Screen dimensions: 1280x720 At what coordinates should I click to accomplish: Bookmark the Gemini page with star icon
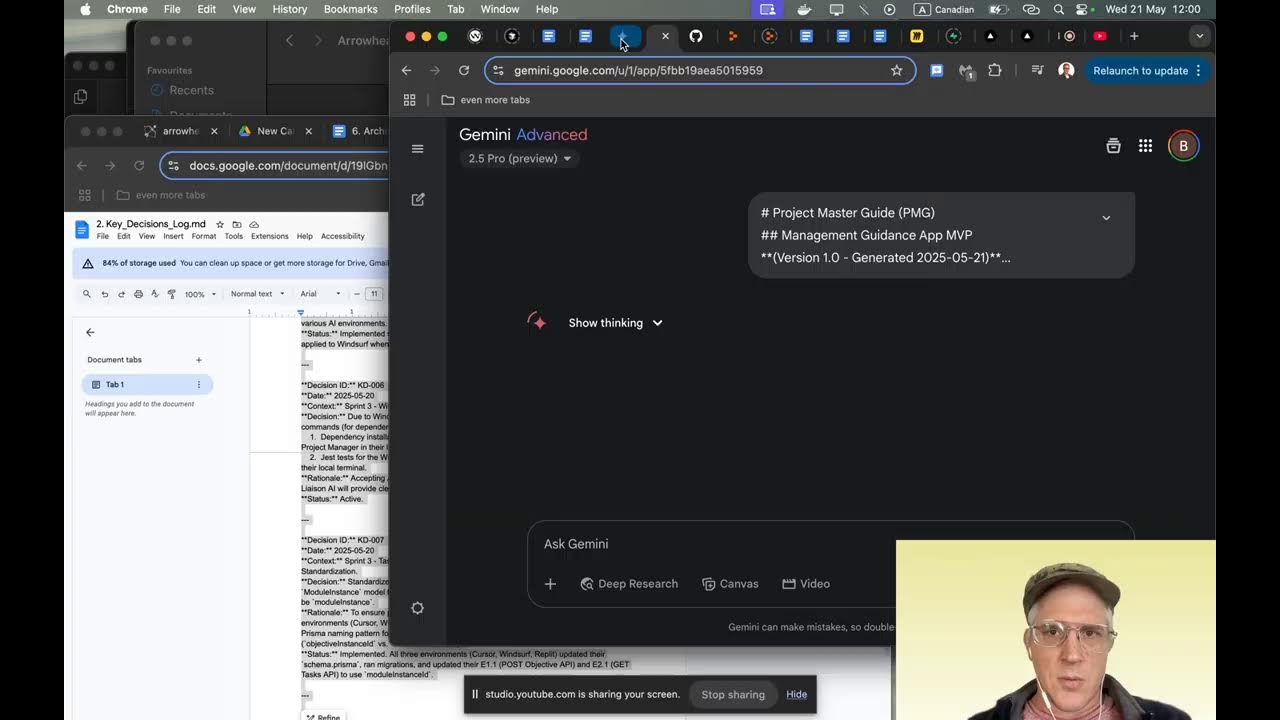pos(896,71)
